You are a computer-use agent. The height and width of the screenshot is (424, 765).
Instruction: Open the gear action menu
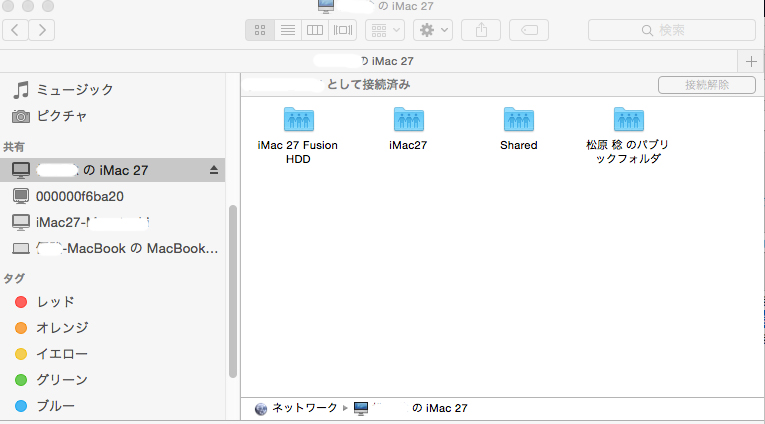[433, 30]
